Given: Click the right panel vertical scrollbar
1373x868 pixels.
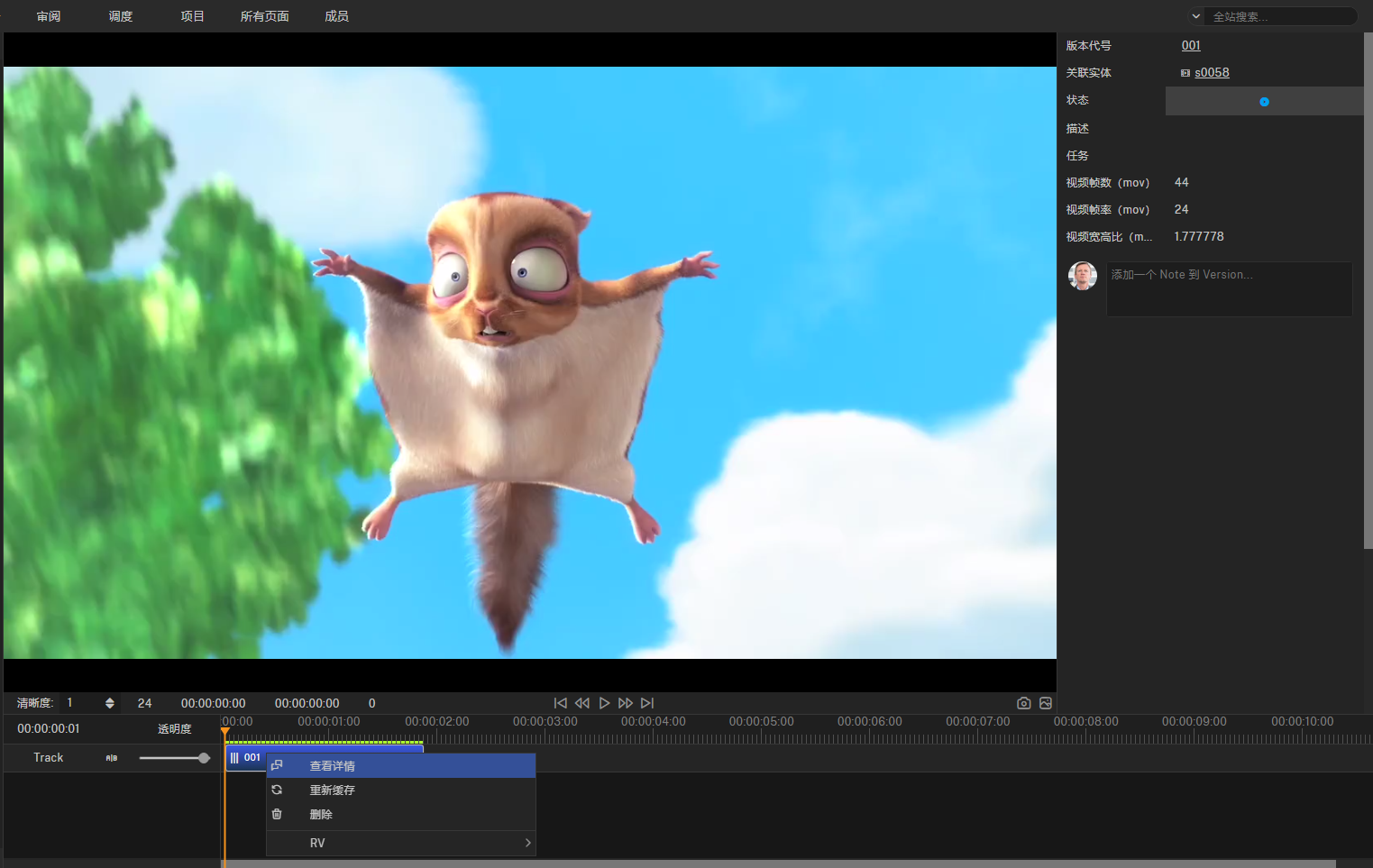Looking at the screenshot, I should point(1368,290).
